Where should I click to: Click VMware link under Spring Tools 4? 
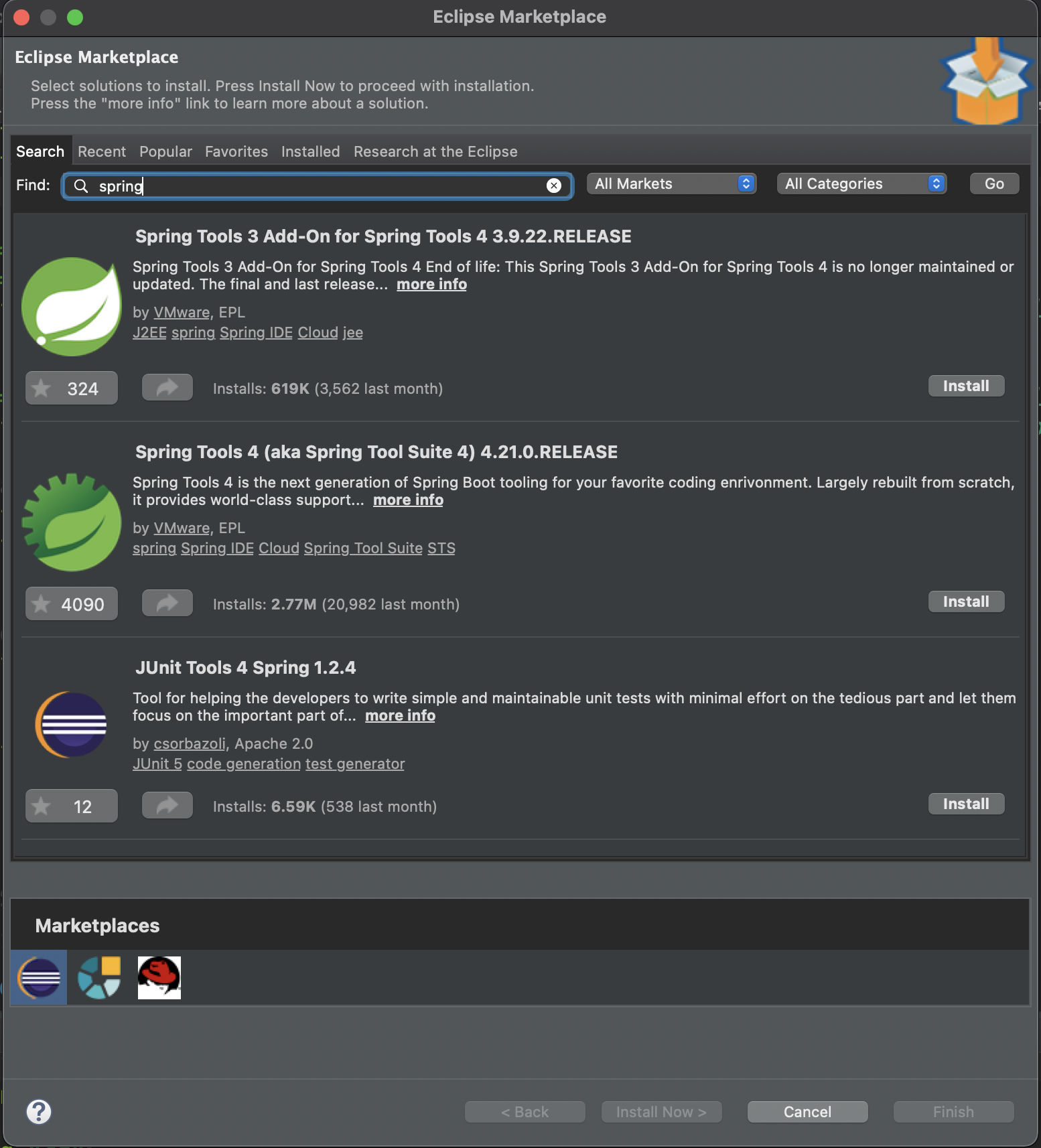pyautogui.click(x=182, y=528)
